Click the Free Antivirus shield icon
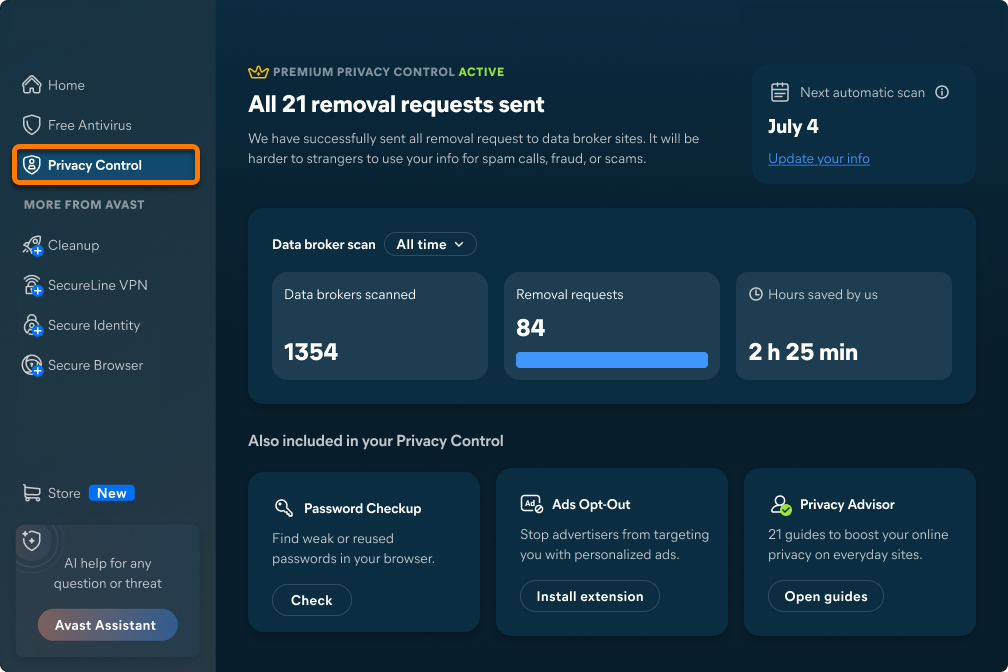The height and width of the screenshot is (672, 1008). [32, 125]
